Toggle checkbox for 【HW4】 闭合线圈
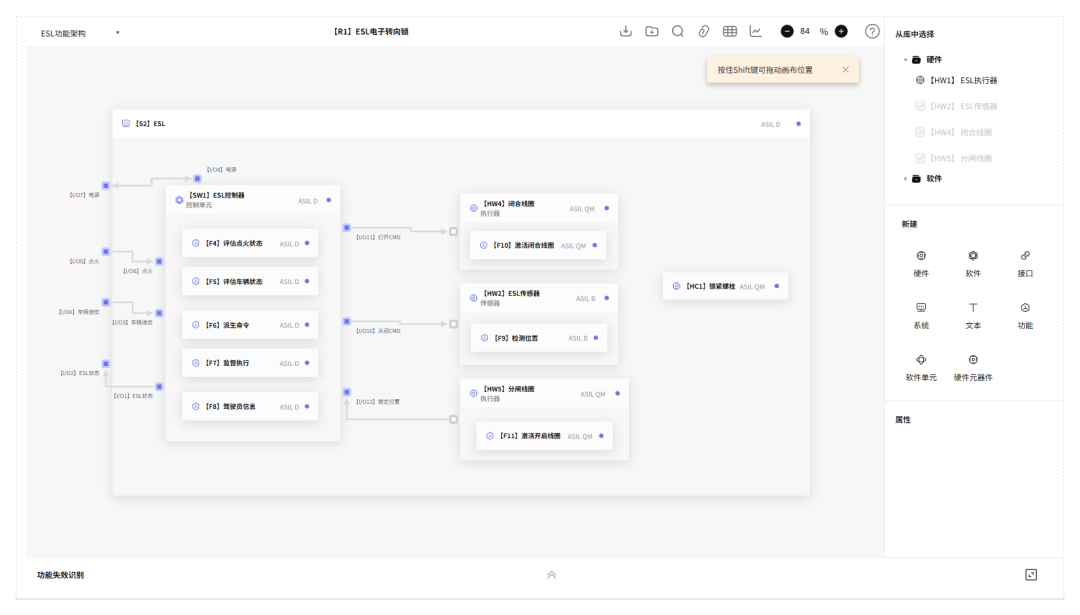 [x=920, y=132]
